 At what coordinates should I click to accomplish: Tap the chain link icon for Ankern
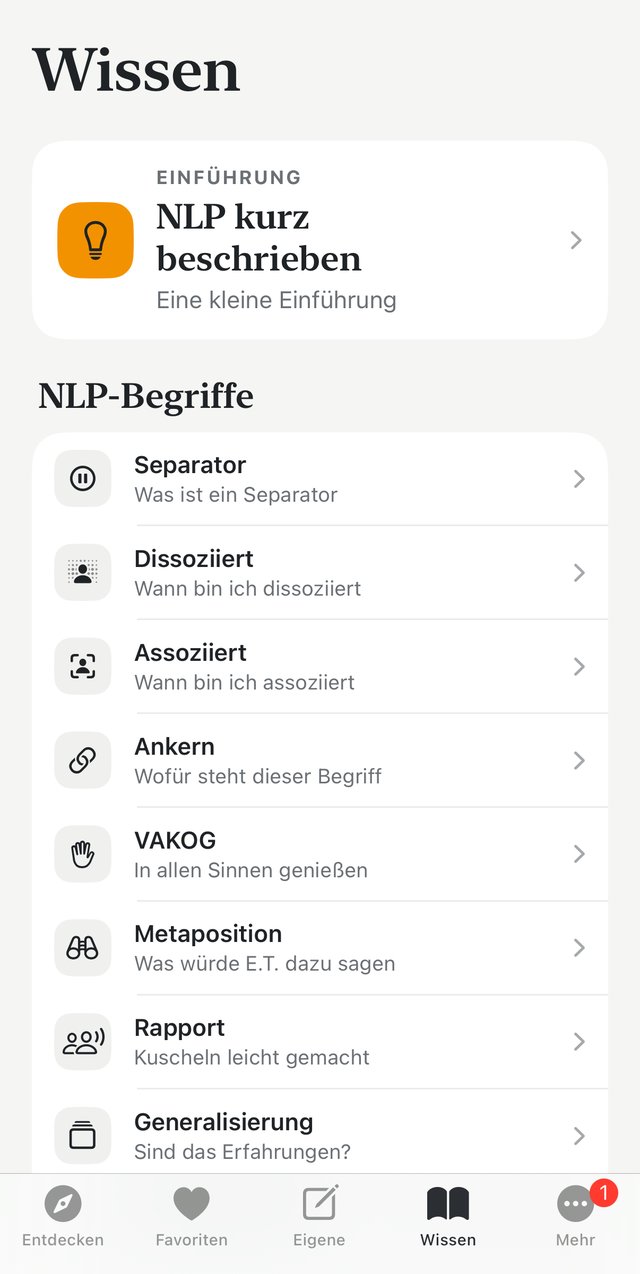pyautogui.click(x=83, y=761)
